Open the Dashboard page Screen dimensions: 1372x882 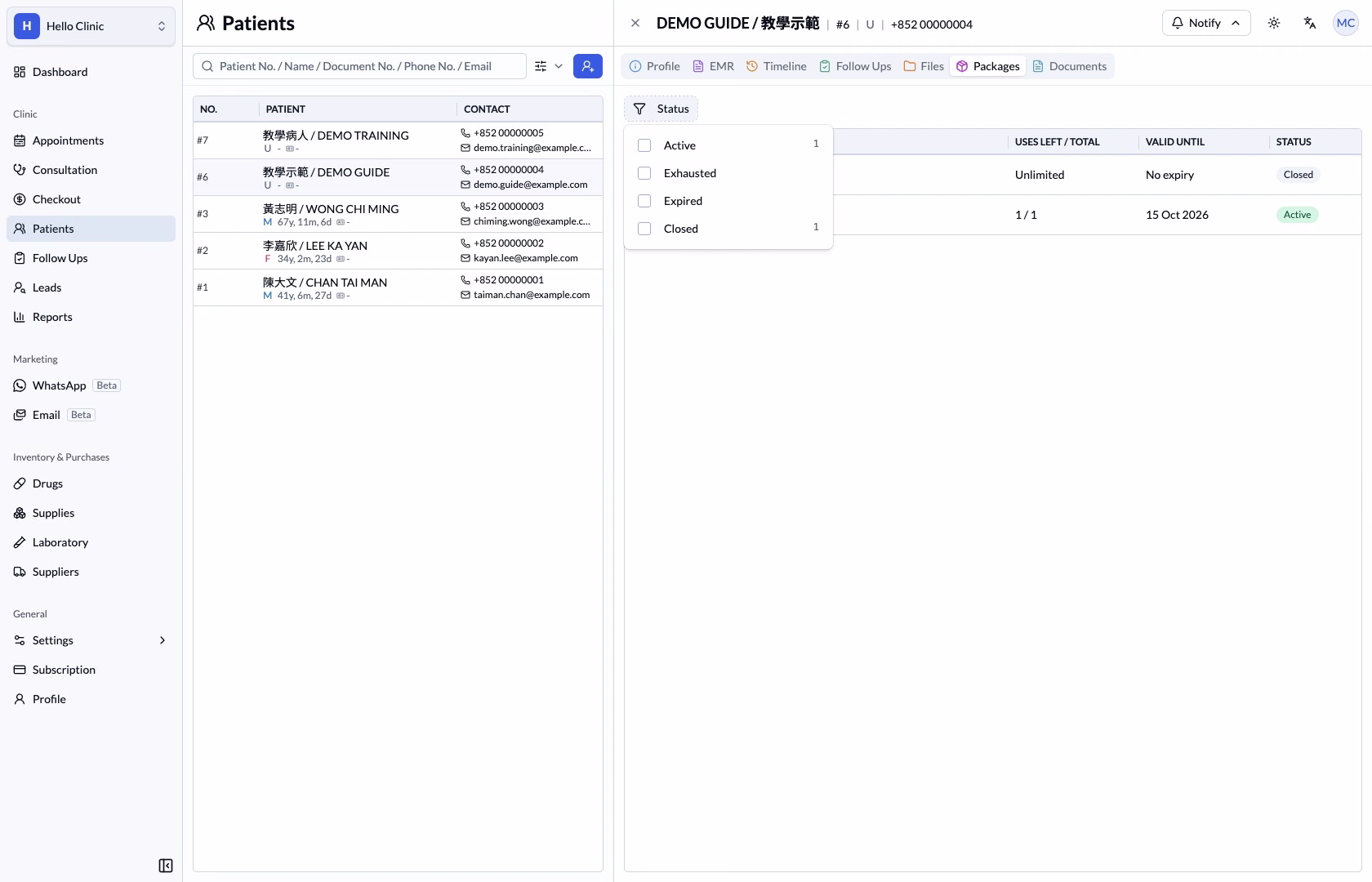pyautogui.click(x=91, y=72)
